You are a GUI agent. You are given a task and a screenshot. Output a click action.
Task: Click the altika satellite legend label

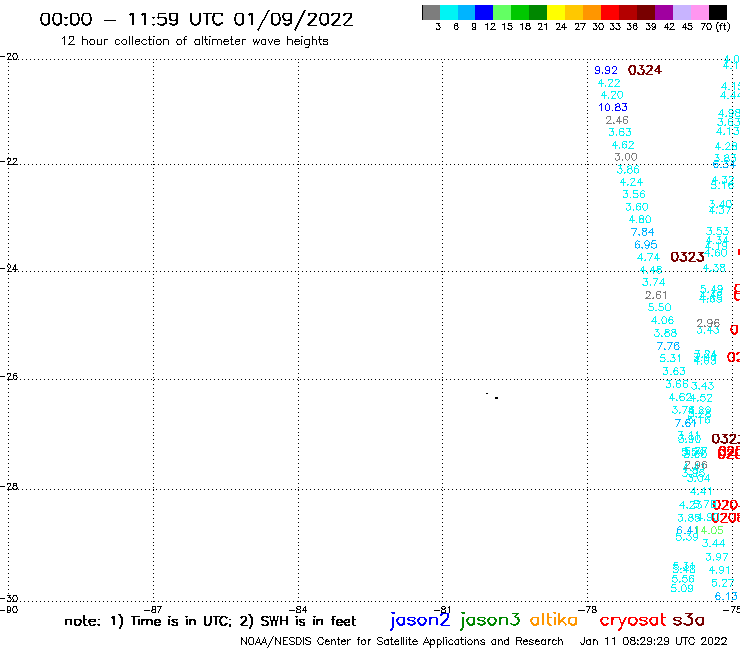(x=554, y=620)
